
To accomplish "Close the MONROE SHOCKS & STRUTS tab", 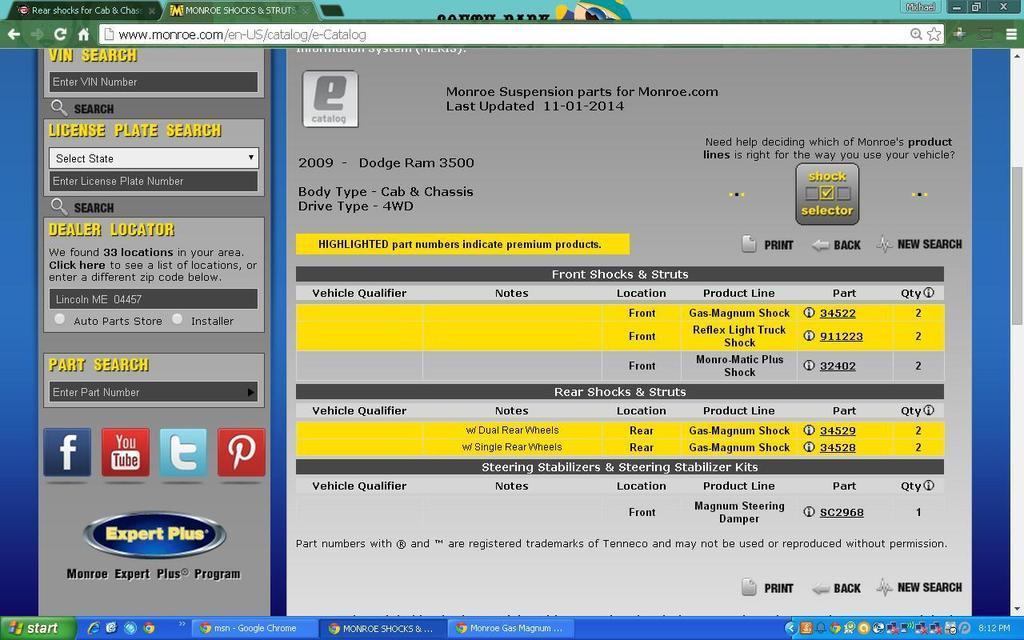I will pos(306,10).
